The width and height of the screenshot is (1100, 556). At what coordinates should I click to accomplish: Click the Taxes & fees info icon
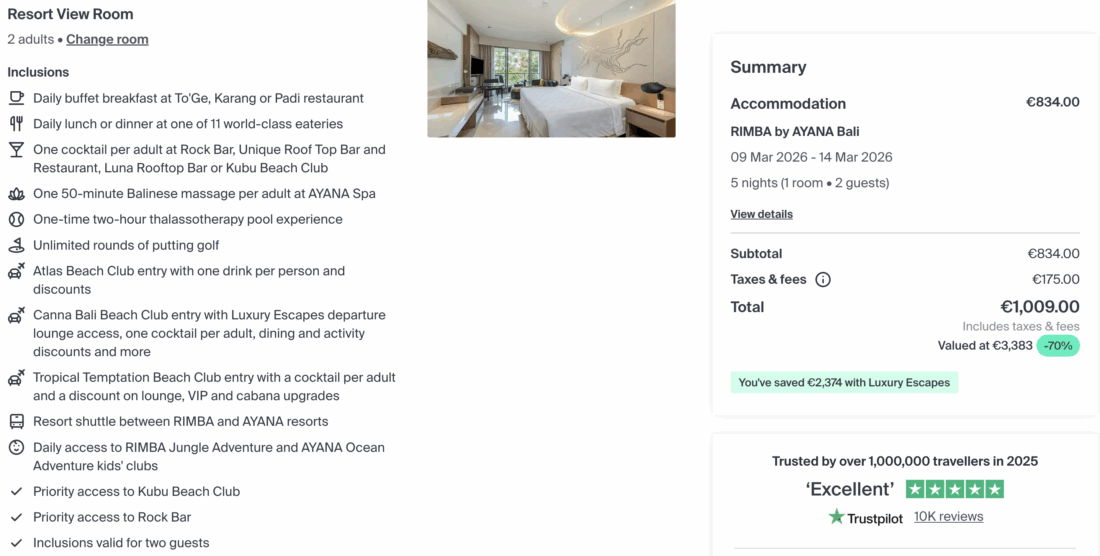(x=823, y=280)
